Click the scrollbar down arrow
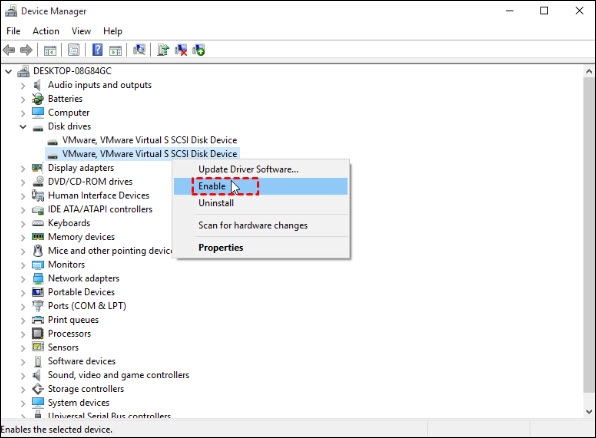Image resolution: width=596 pixels, height=438 pixels. [x=589, y=411]
